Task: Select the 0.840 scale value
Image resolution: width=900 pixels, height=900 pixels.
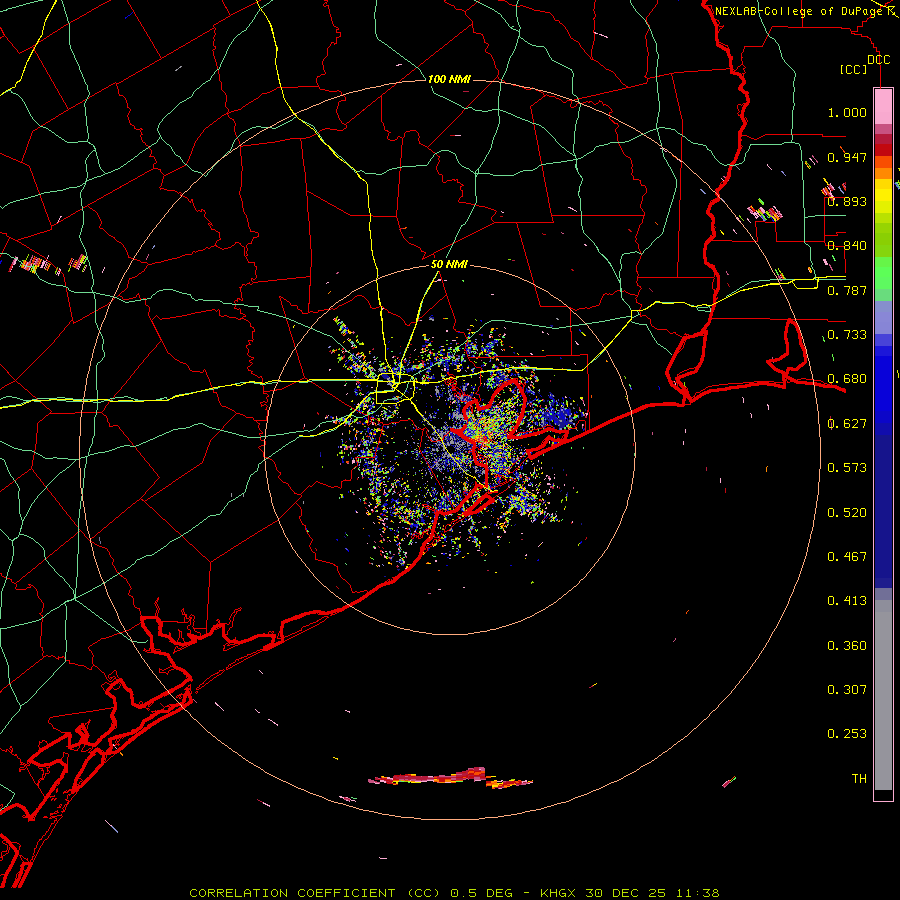Action: [x=847, y=246]
